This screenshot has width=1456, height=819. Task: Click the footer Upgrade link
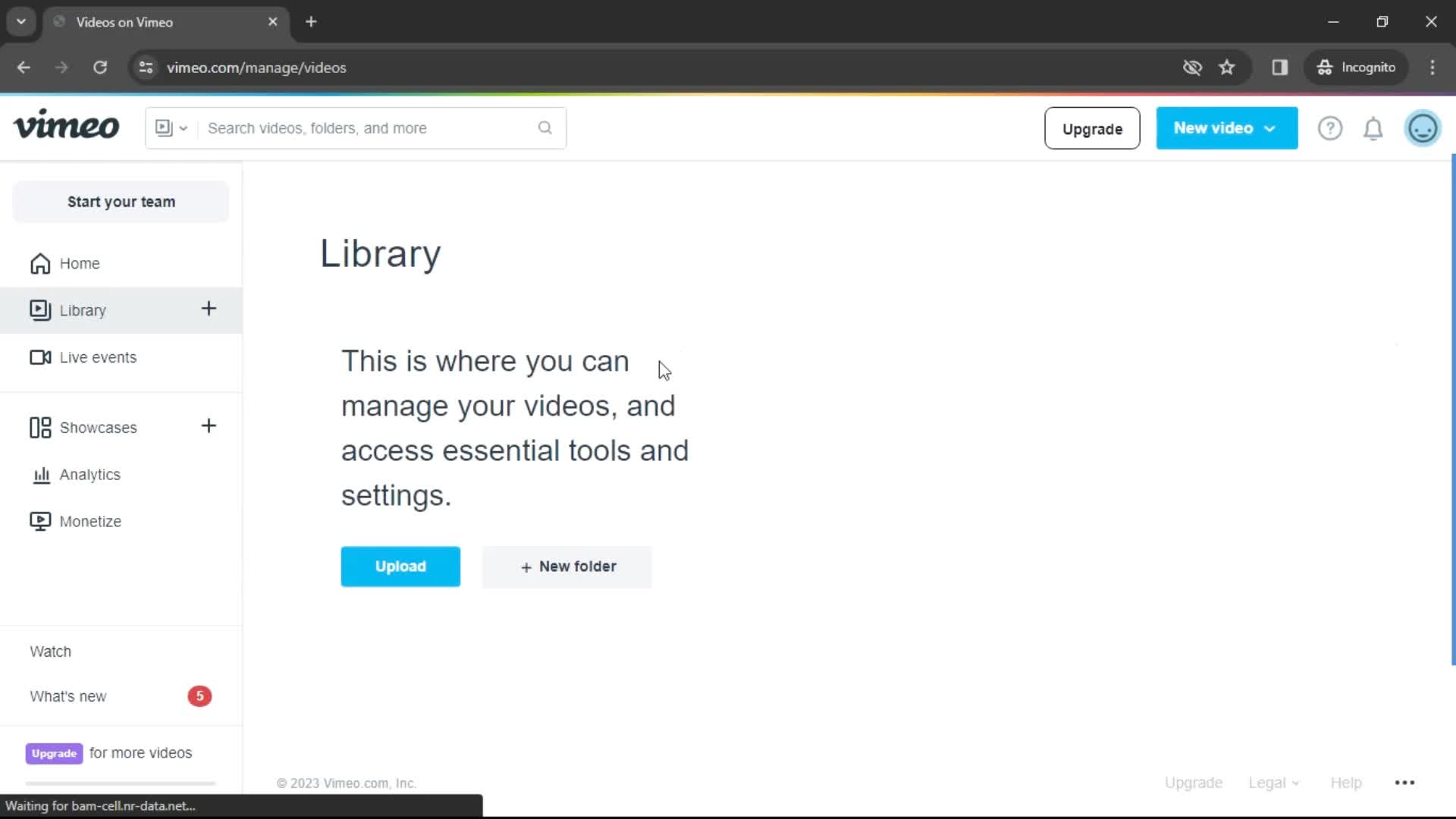(x=1193, y=783)
